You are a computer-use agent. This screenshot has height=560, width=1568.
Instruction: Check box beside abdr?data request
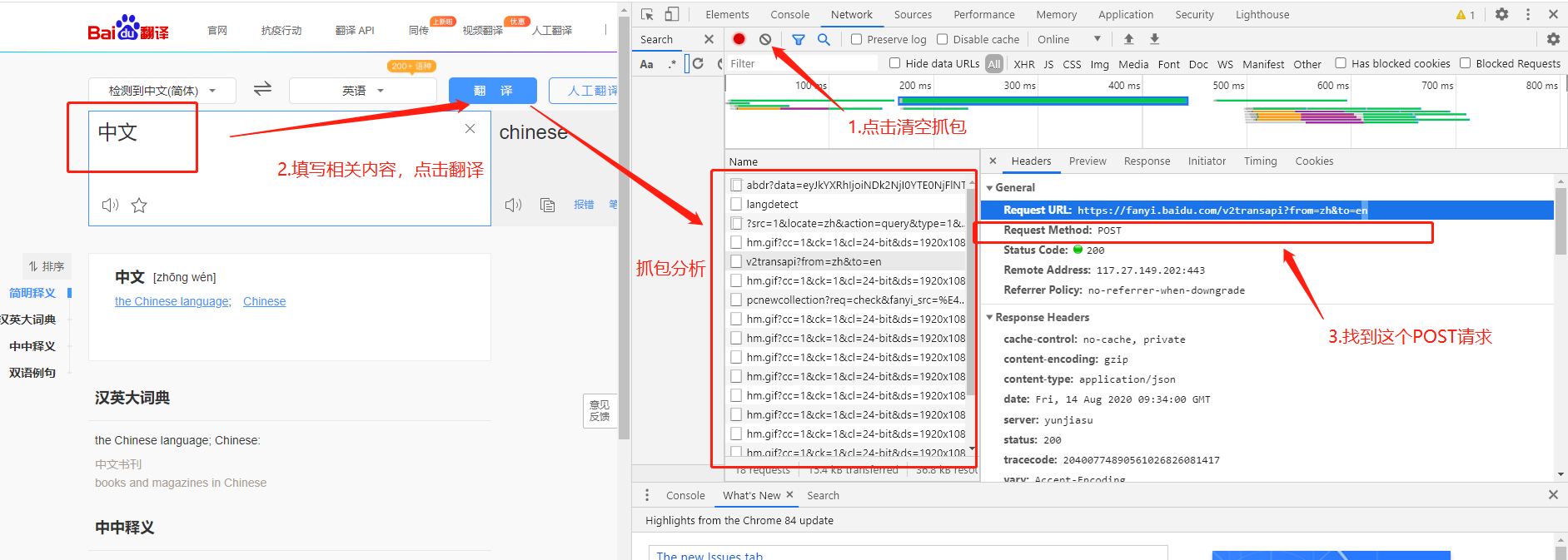tap(736, 185)
